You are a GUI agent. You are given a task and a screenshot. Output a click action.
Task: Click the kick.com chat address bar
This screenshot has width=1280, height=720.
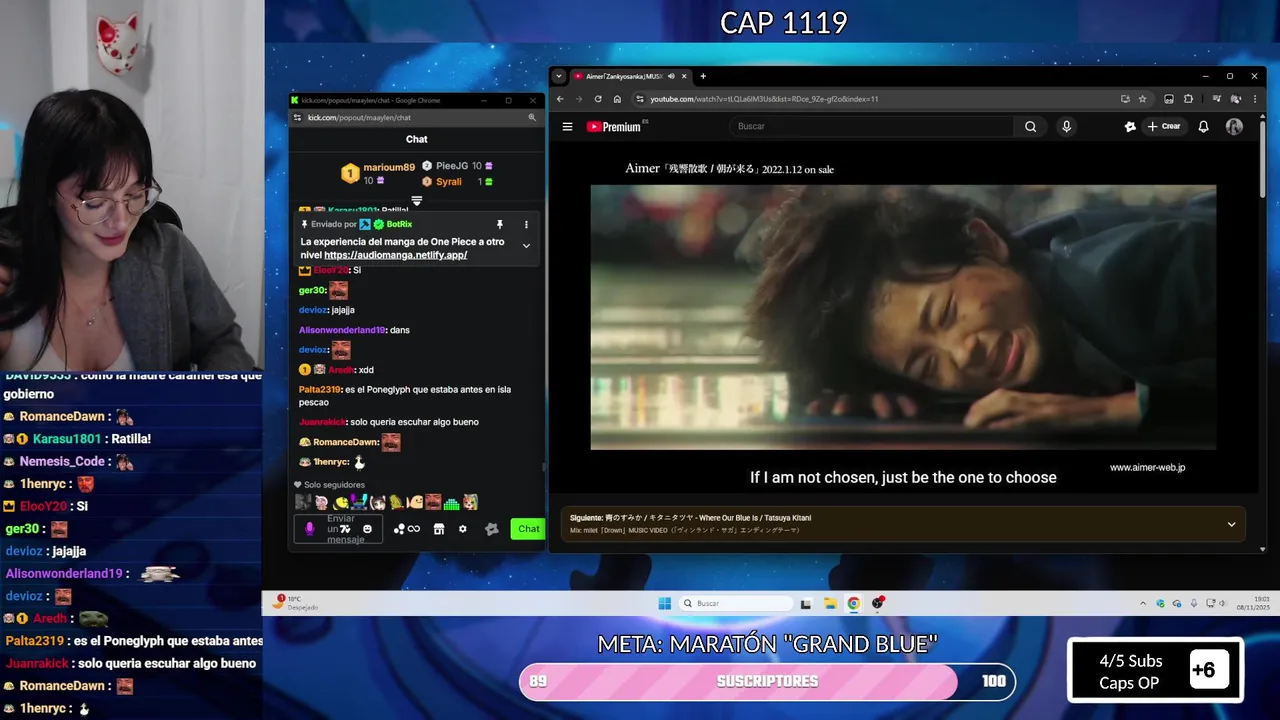tap(415, 118)
